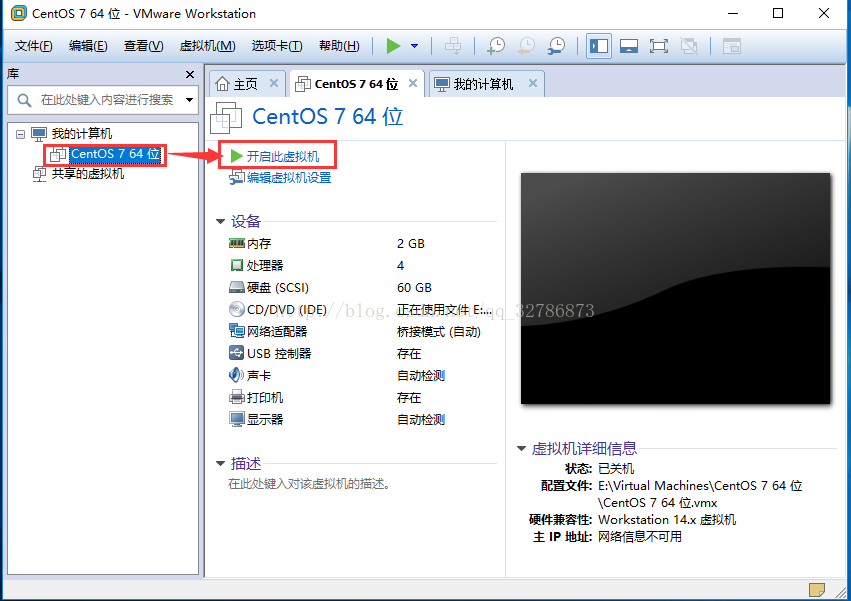Click the 桥接模式 (自动) network value

pos(439,332)
